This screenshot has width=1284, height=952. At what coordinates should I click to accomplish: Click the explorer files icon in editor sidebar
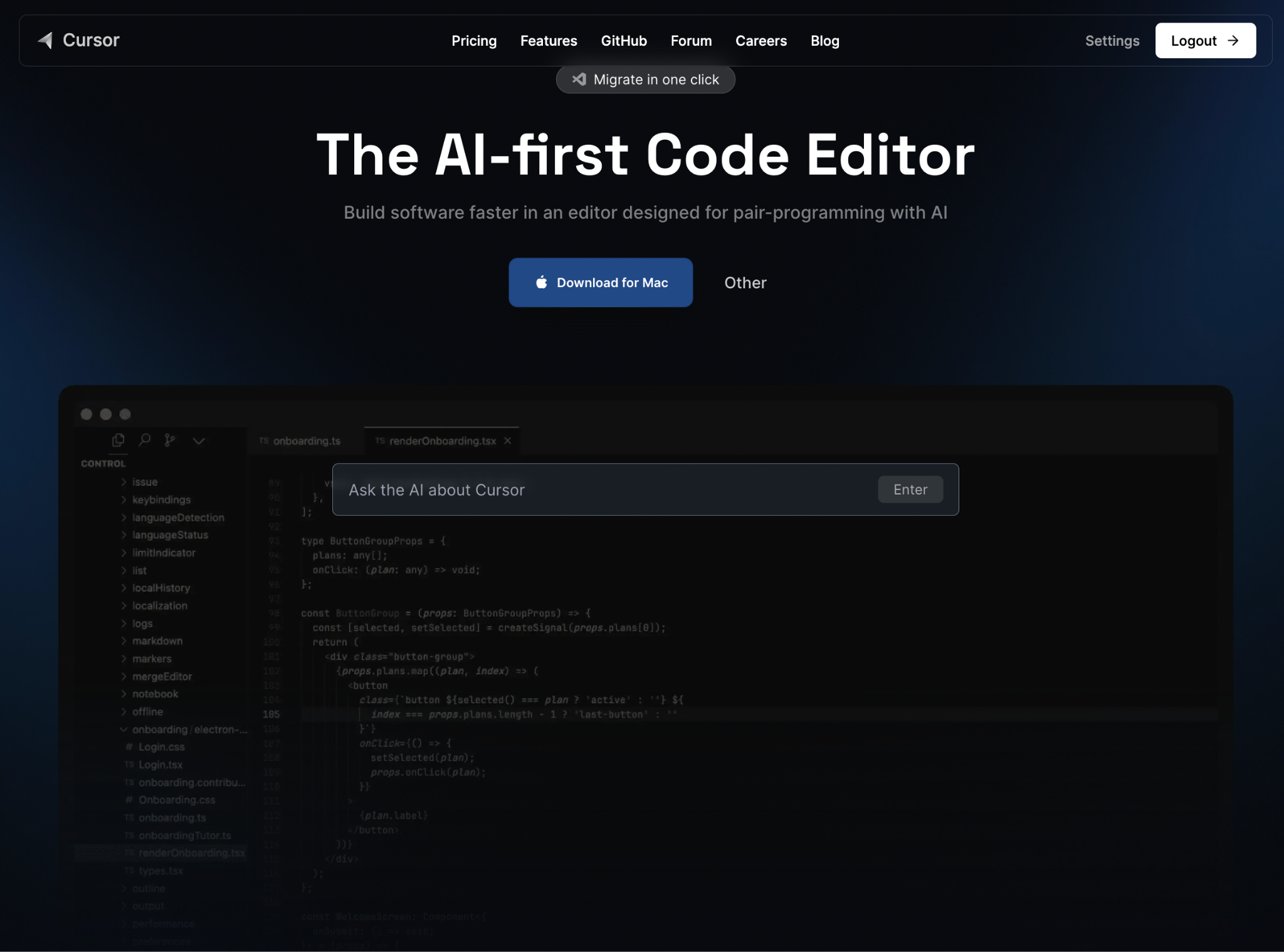(x=118, y=440)
